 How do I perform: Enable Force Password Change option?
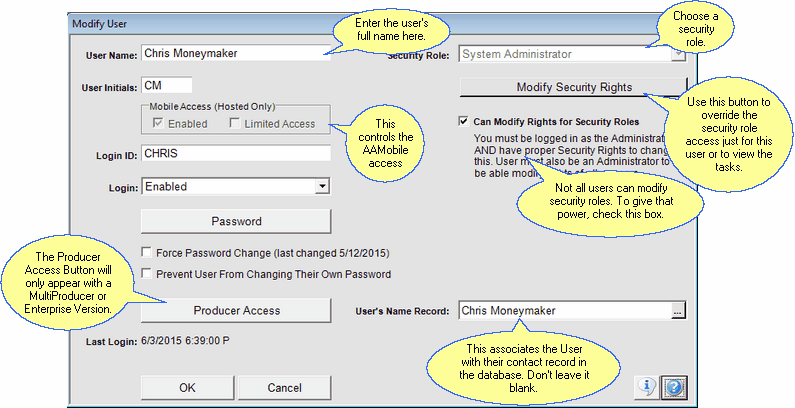point(148,253)
